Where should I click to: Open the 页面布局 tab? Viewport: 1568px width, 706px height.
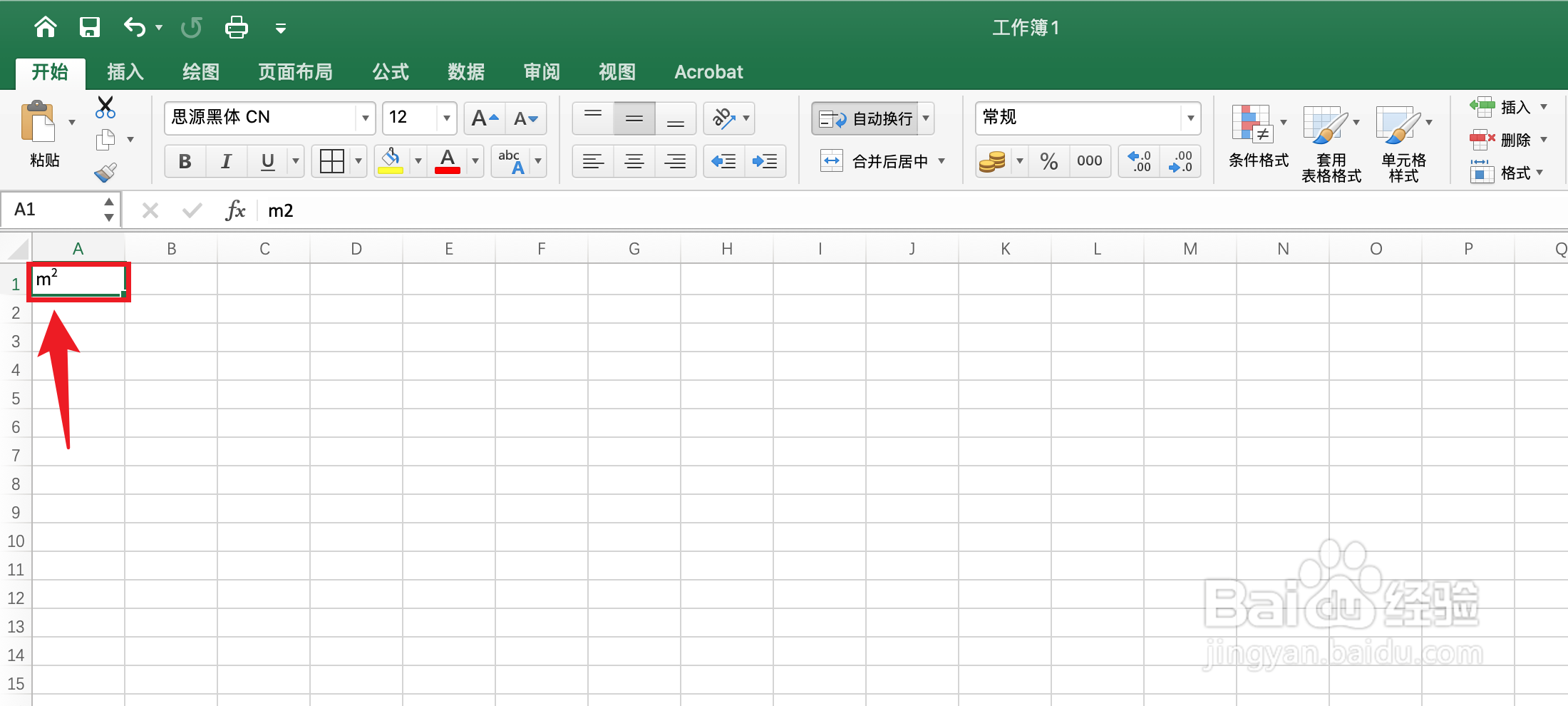[x=296, y=72]
